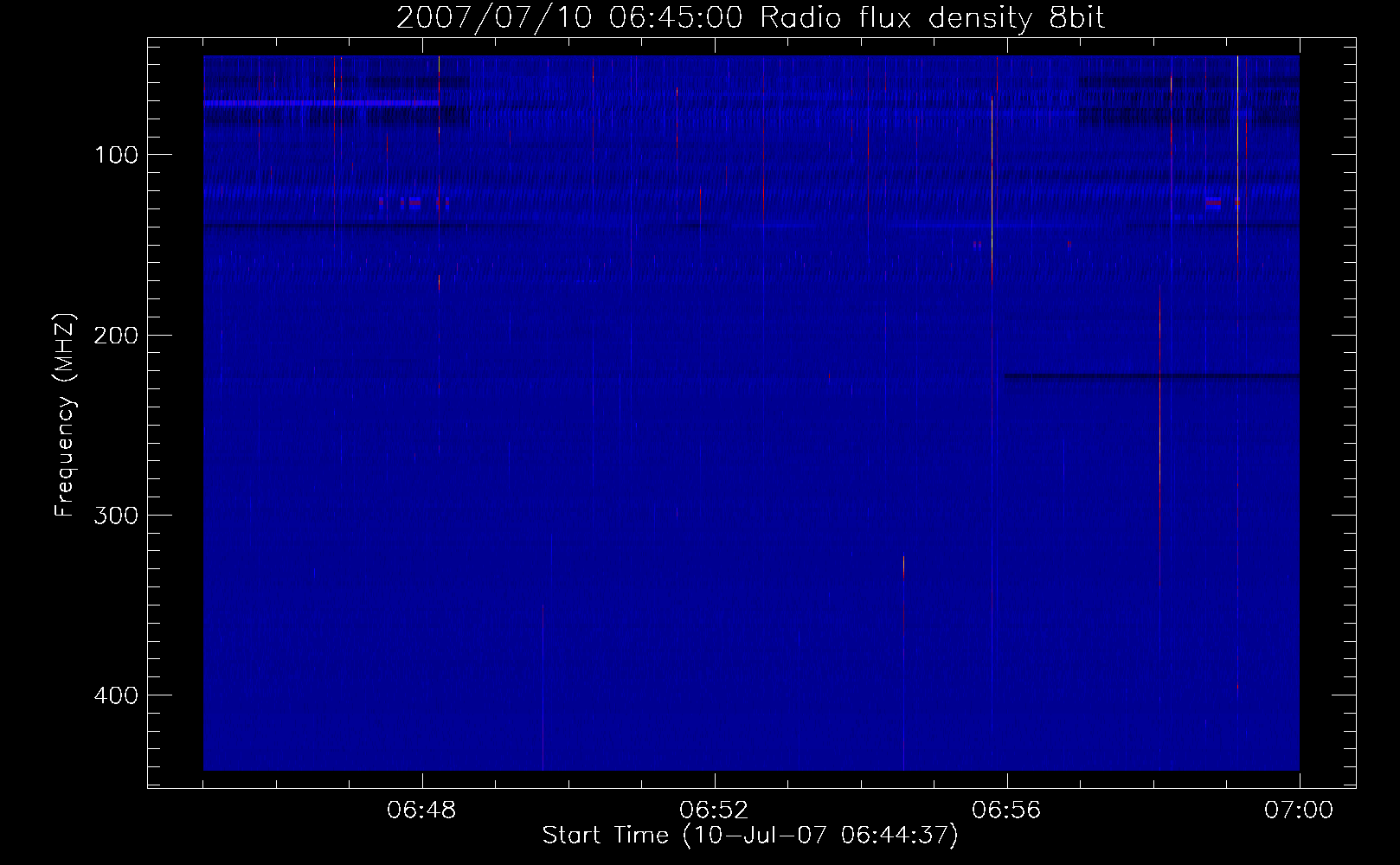Click the 100 MHz frequency tick label
The image size is (1400, 865).
point(116,155)
